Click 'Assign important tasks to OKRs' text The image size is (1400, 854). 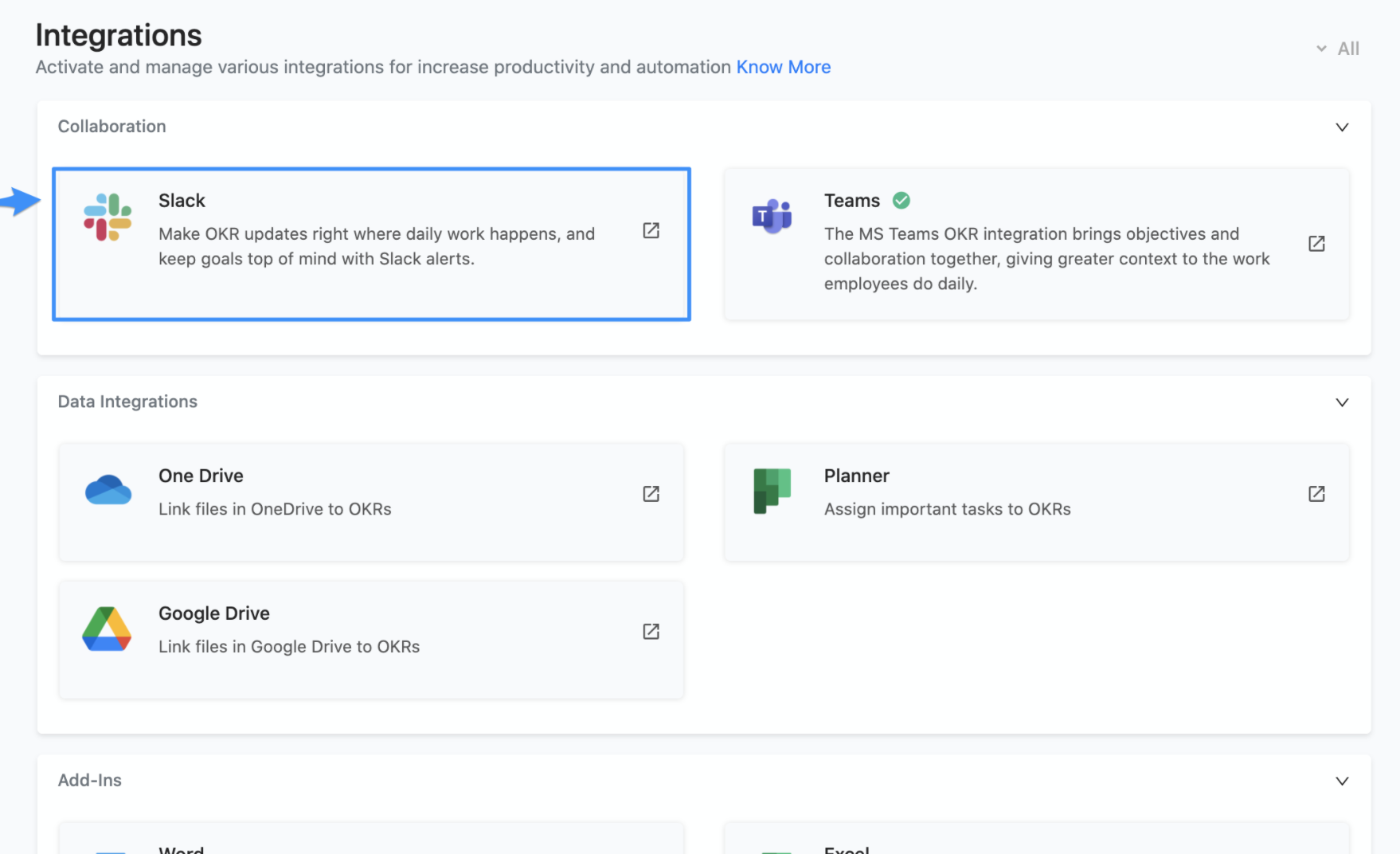[947, 509]
